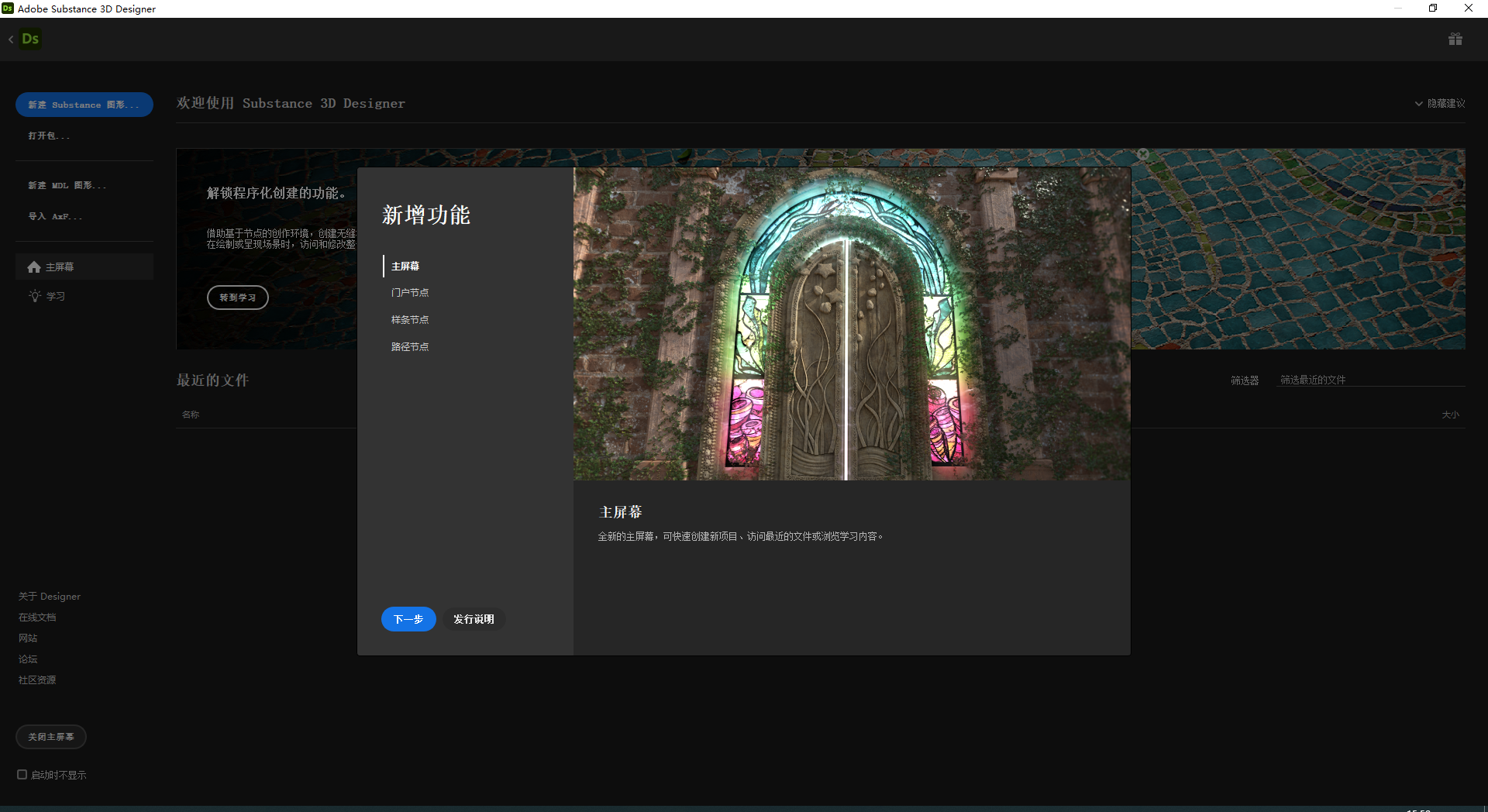1488x812 pixels.
Task: Click the Ds logo at top left
Action: pyautogui.click(x=31, y=38)
